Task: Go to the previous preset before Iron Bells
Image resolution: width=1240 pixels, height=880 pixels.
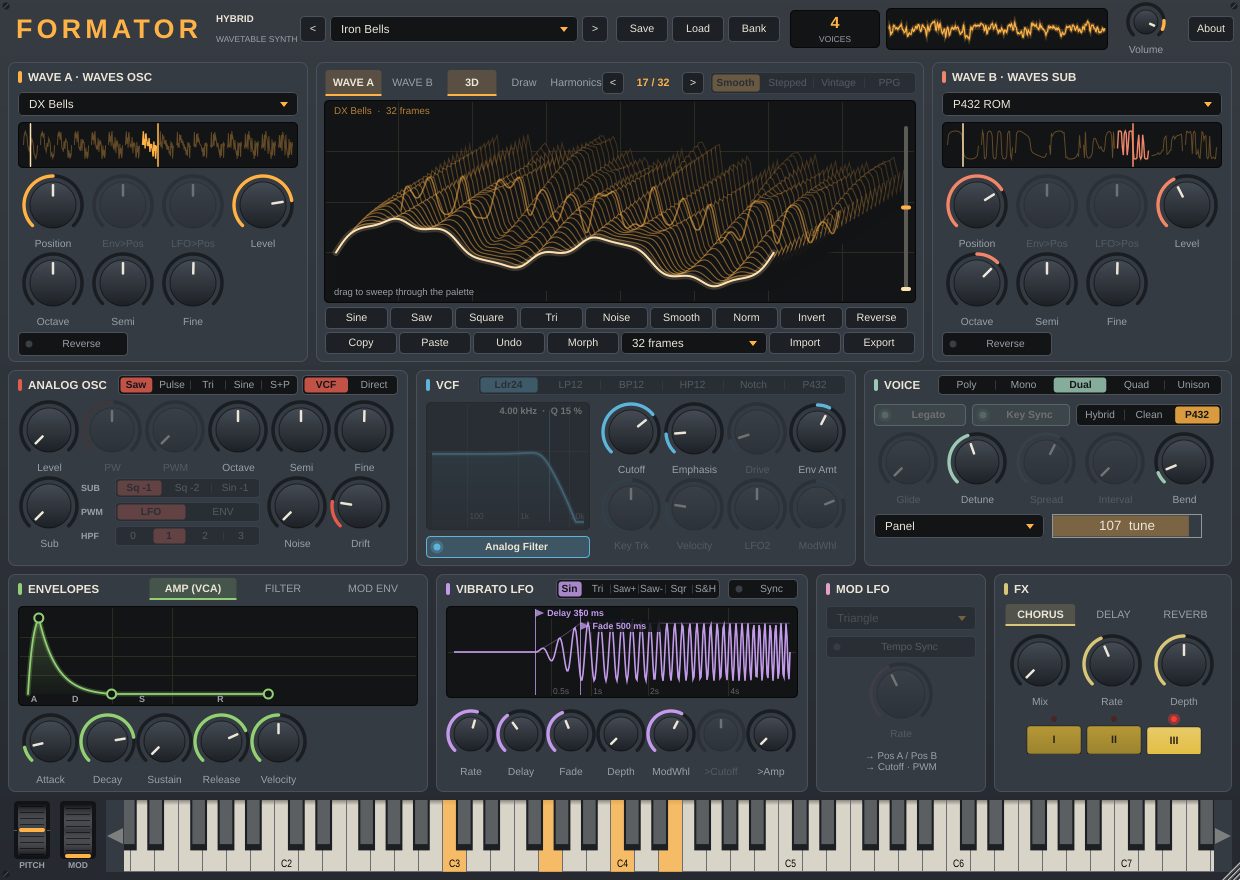Action: coord(312,29)
